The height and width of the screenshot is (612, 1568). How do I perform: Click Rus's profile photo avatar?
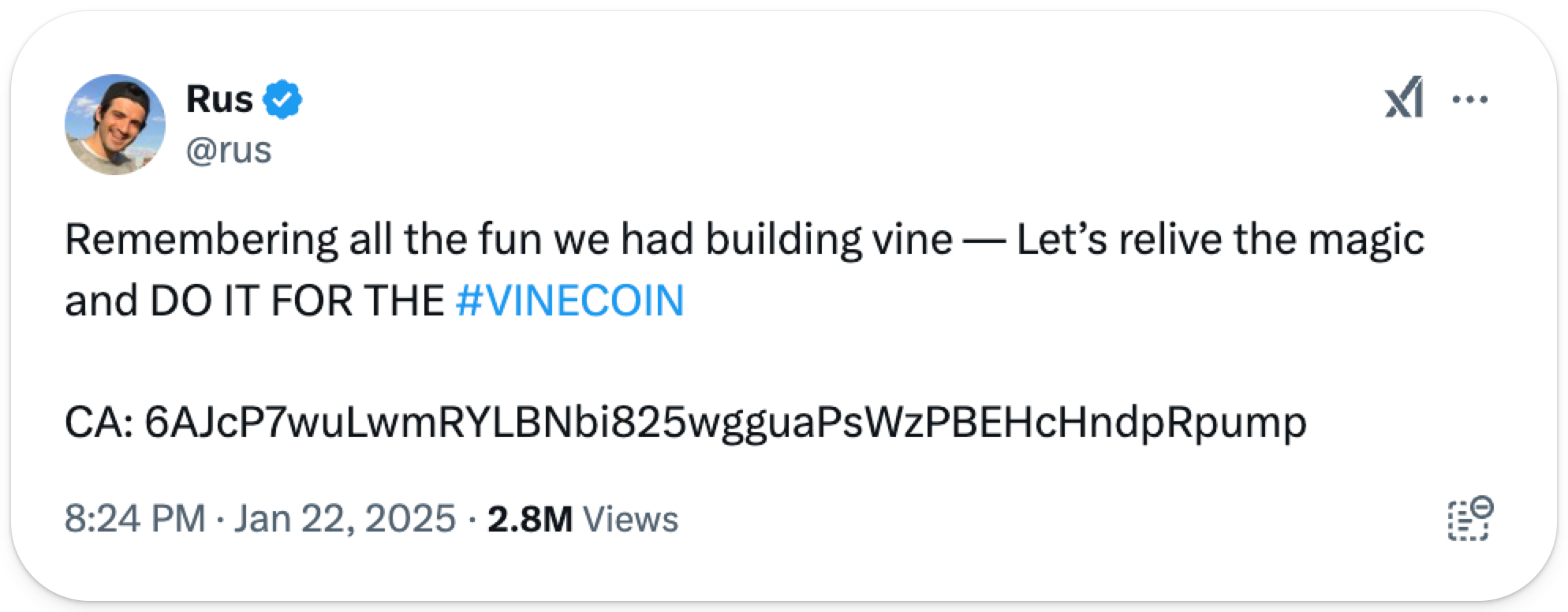[115, 125]
